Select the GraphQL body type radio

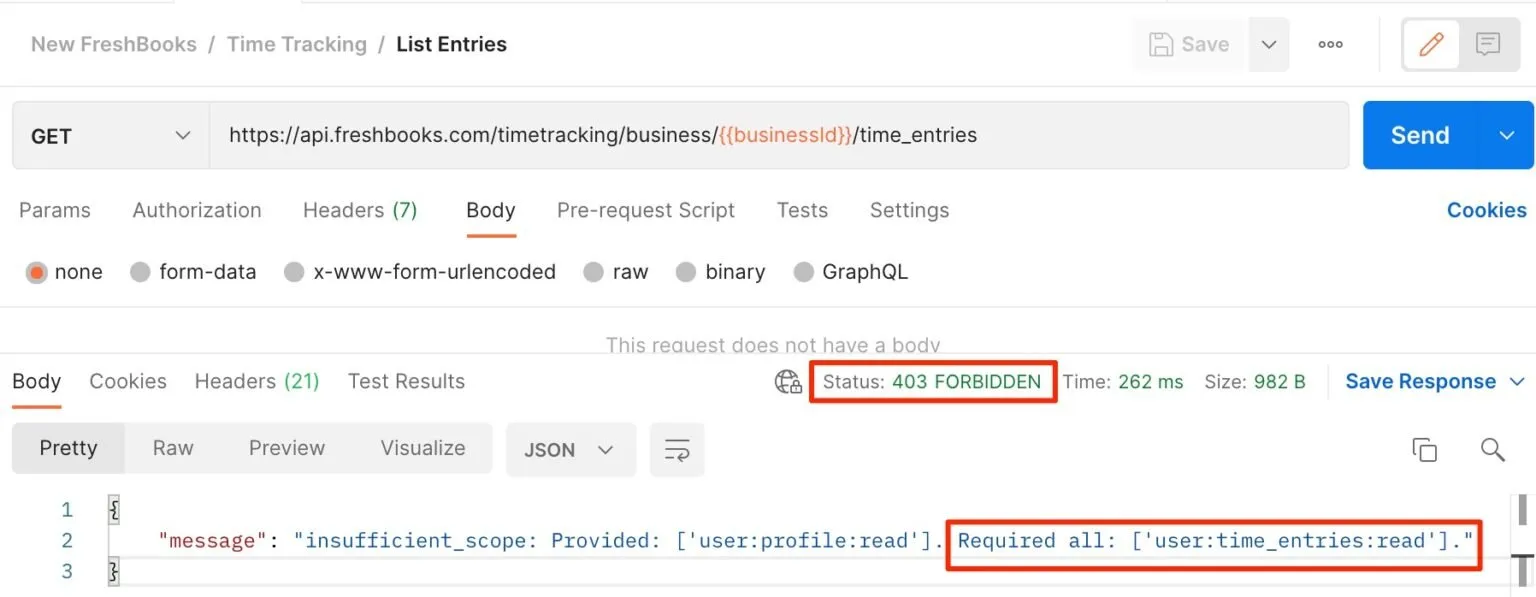804,271
